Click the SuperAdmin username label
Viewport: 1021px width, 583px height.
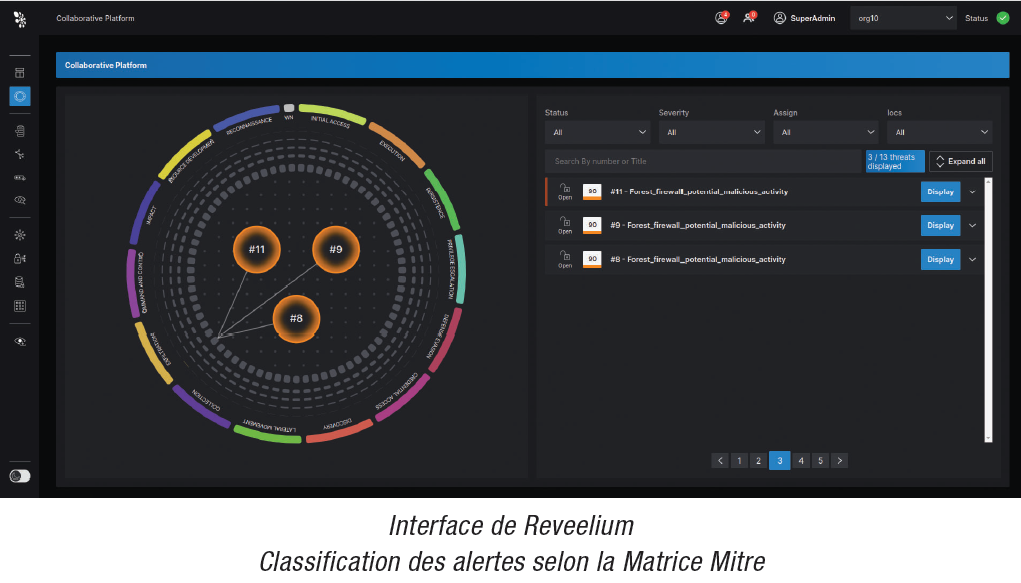coord(813,18)
